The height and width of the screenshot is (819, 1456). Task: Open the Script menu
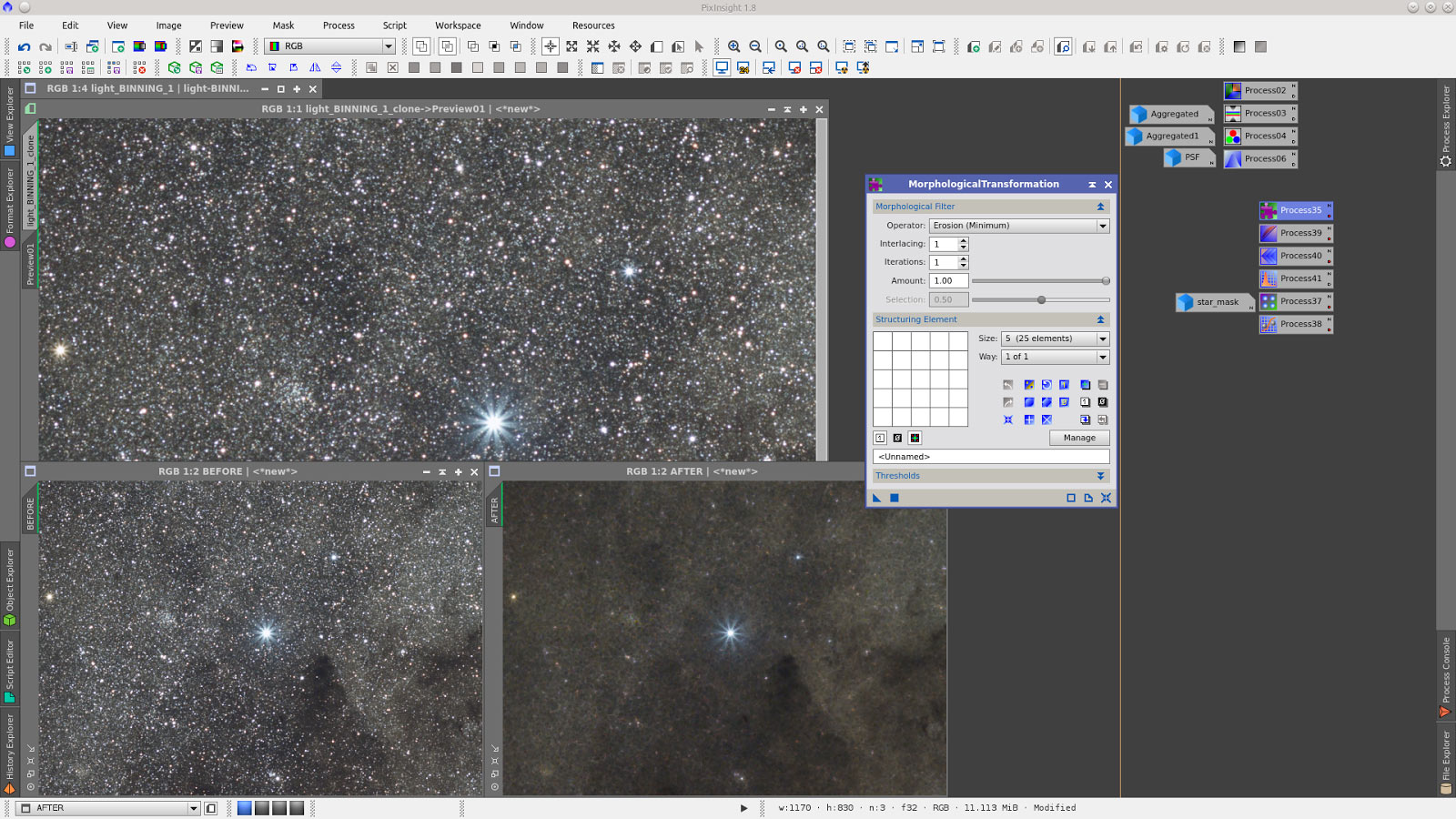(394, 25)
